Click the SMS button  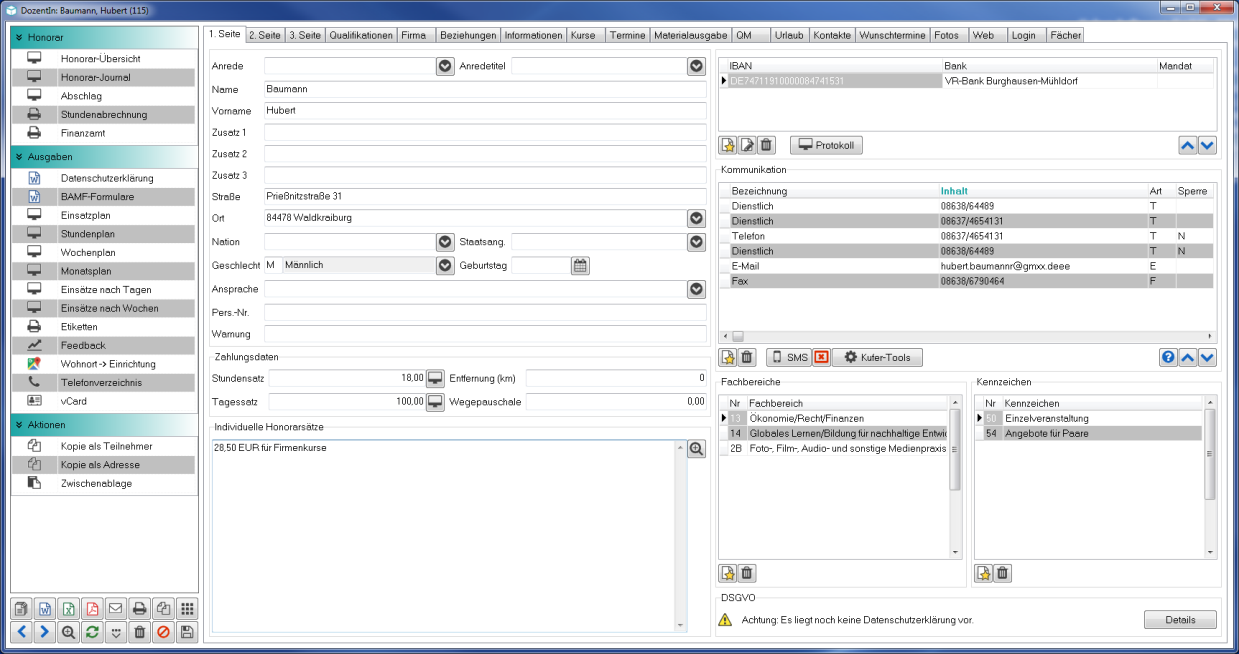[789, 357]
